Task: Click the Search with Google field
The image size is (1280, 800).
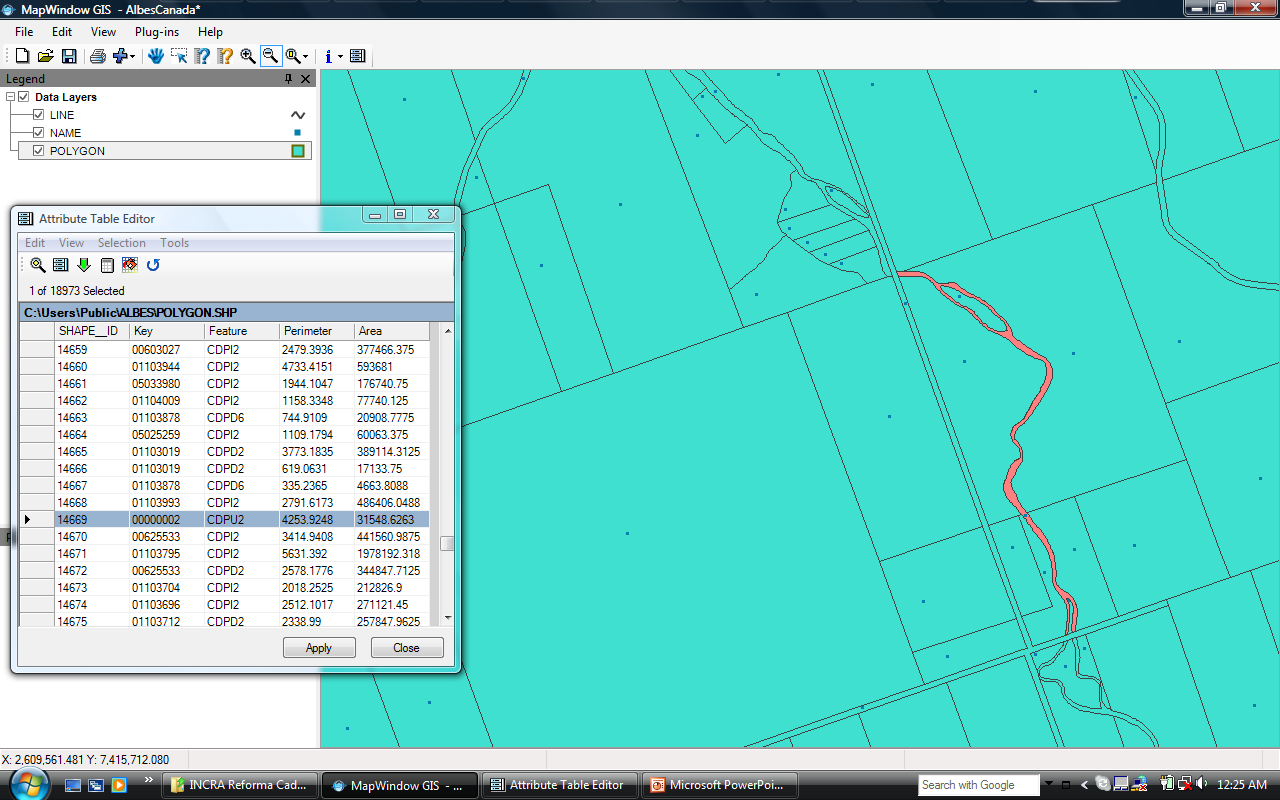Action: point(978,785)
